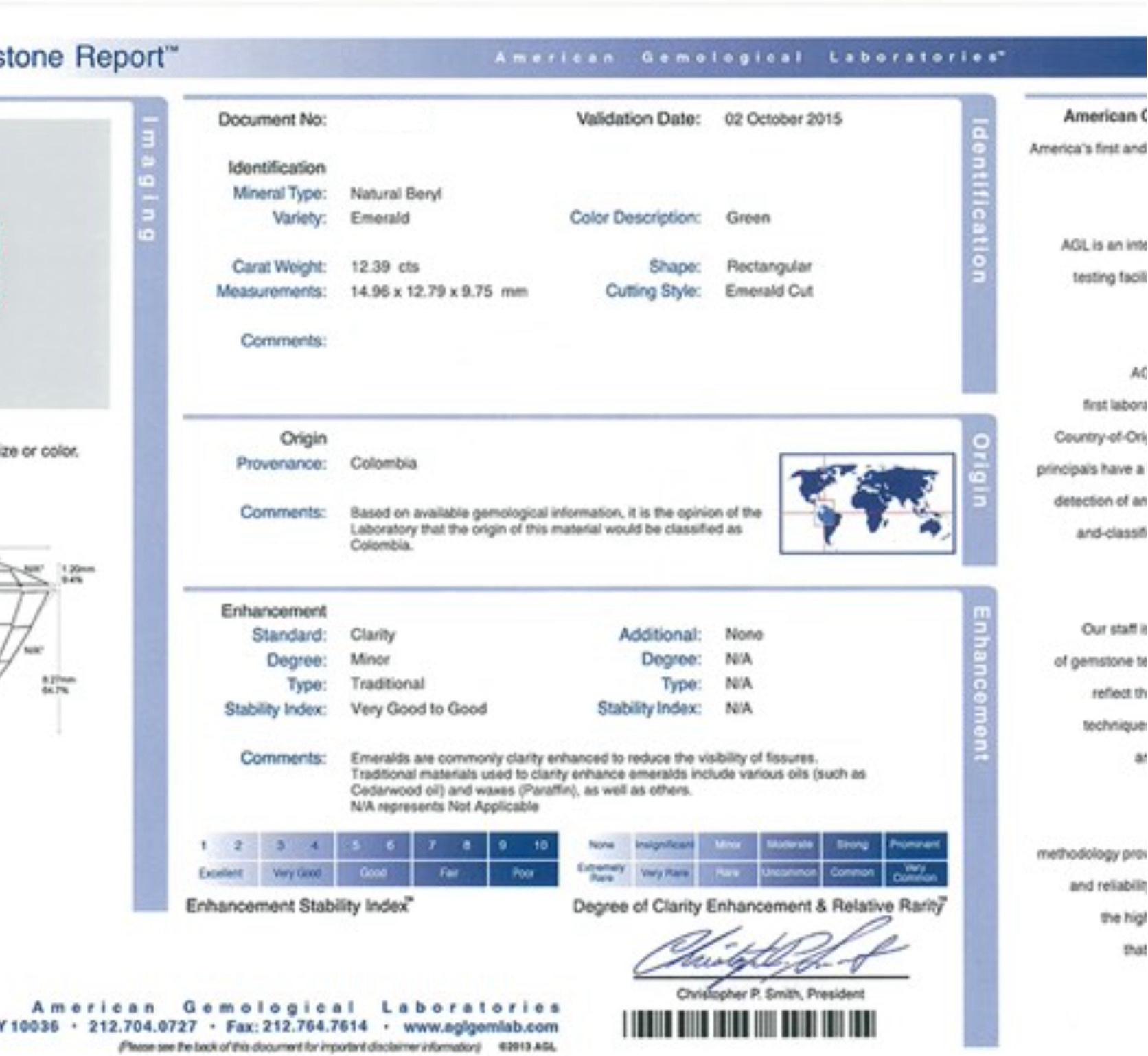Click the 'Poor' stability scale cell
1148x1056 pixels.
[x=523, y=873]
